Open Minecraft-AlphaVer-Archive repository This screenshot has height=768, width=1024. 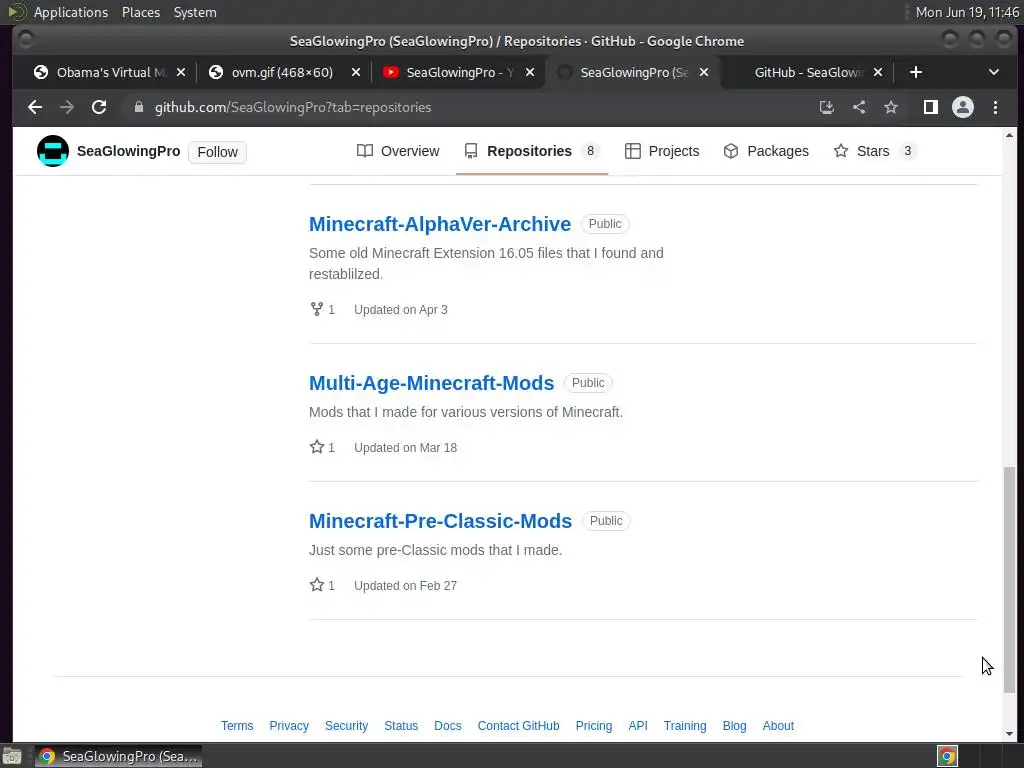point(440,224)
